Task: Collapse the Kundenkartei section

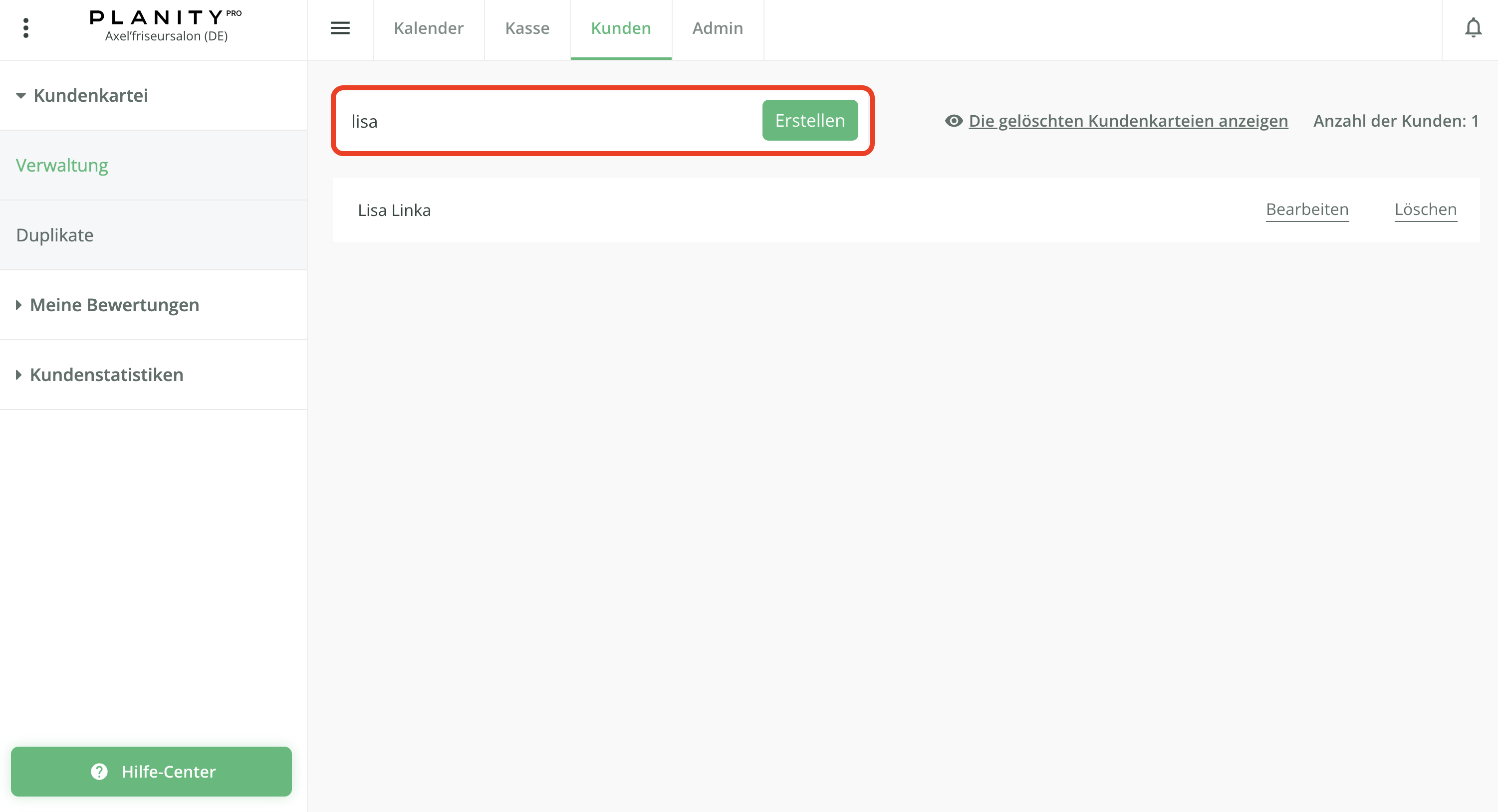Action: [90, 95]
